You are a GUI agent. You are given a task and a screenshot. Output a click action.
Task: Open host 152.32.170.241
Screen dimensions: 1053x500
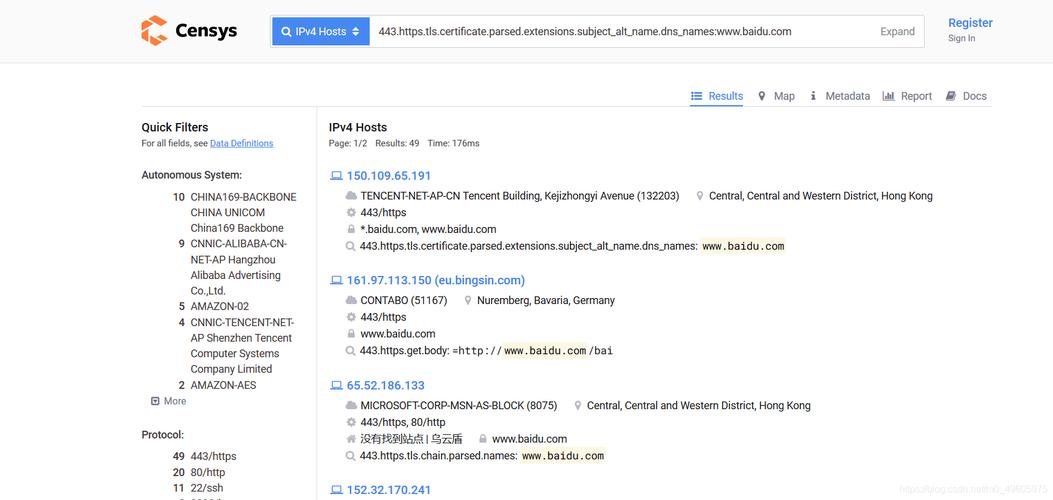point(389,490)
